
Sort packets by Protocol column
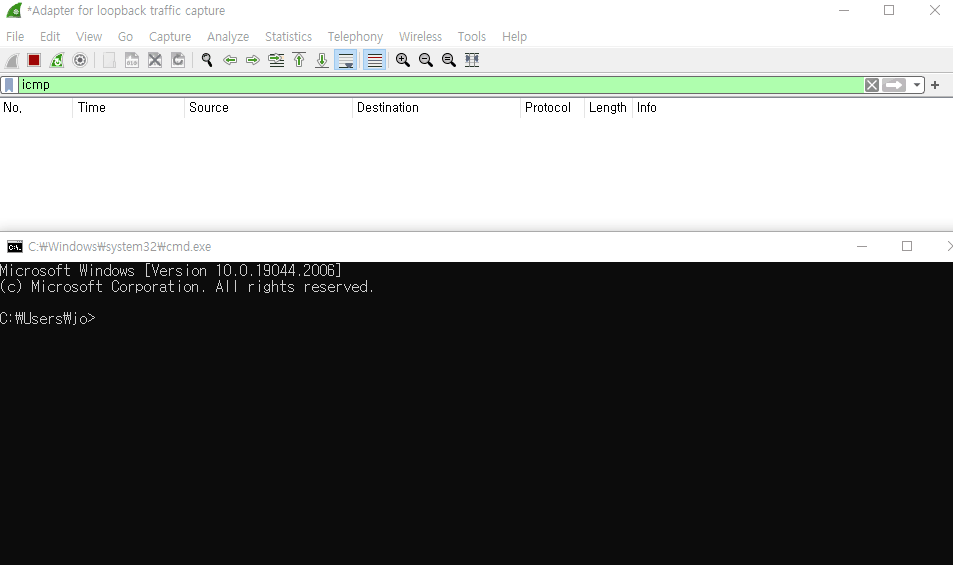click(552, 108)
